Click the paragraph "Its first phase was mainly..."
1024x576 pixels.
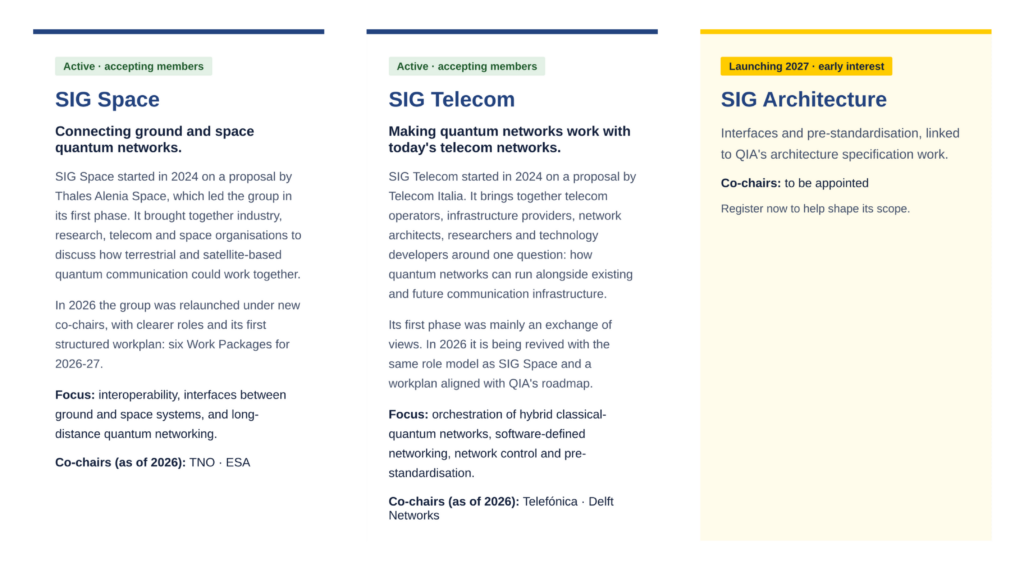500,354
